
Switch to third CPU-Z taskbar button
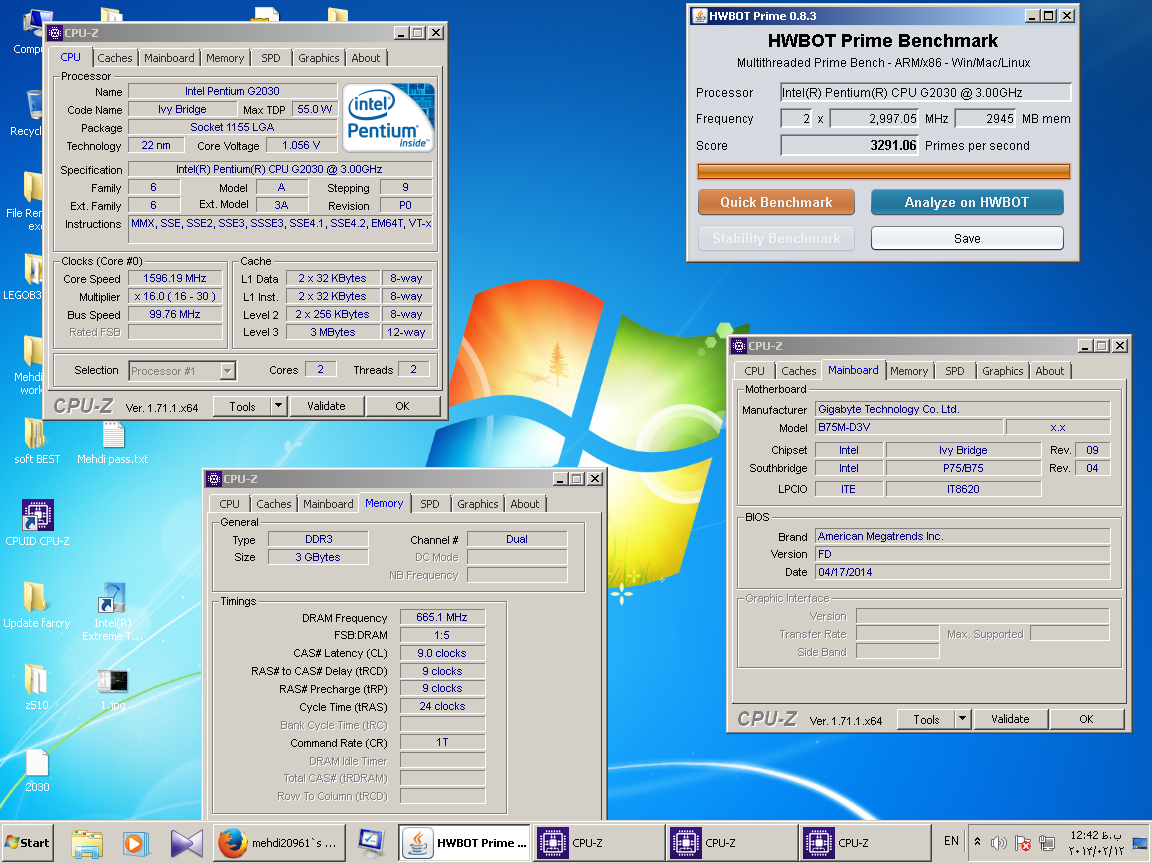(864, 843)
